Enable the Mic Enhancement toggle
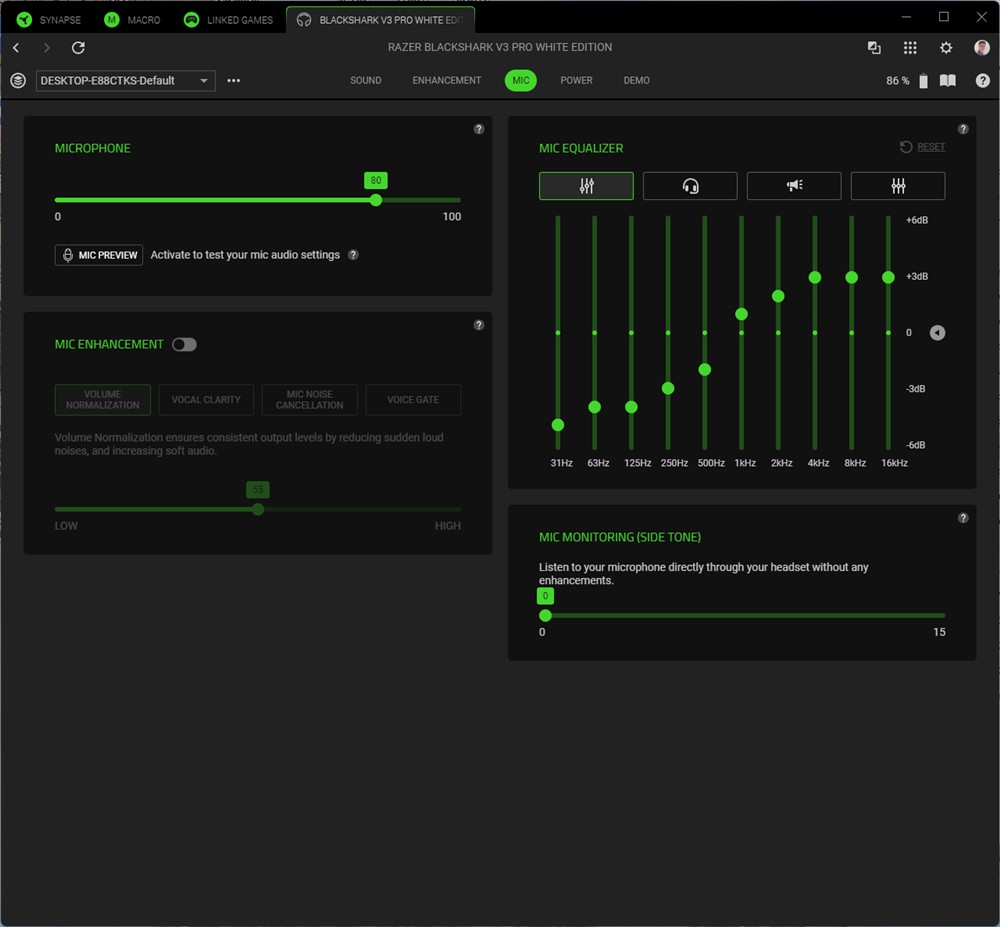Image resolution: width=1000 pixels, height=927 pixels. tap(184, 344)
